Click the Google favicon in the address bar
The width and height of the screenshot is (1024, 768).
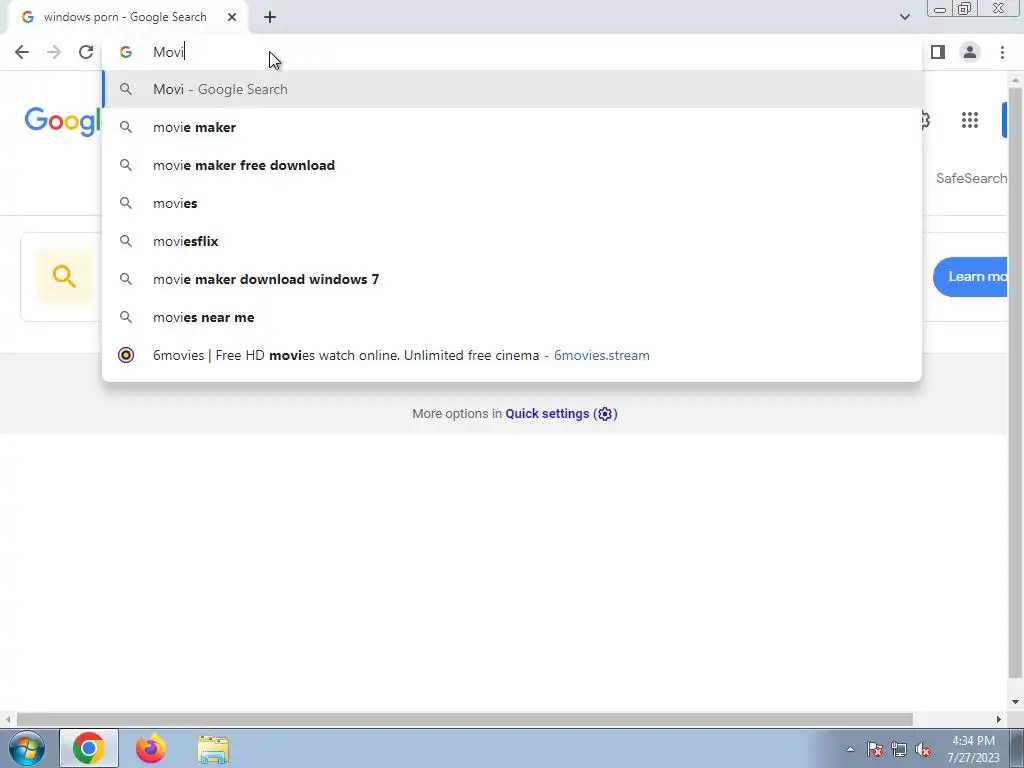[x=126, y=52]
